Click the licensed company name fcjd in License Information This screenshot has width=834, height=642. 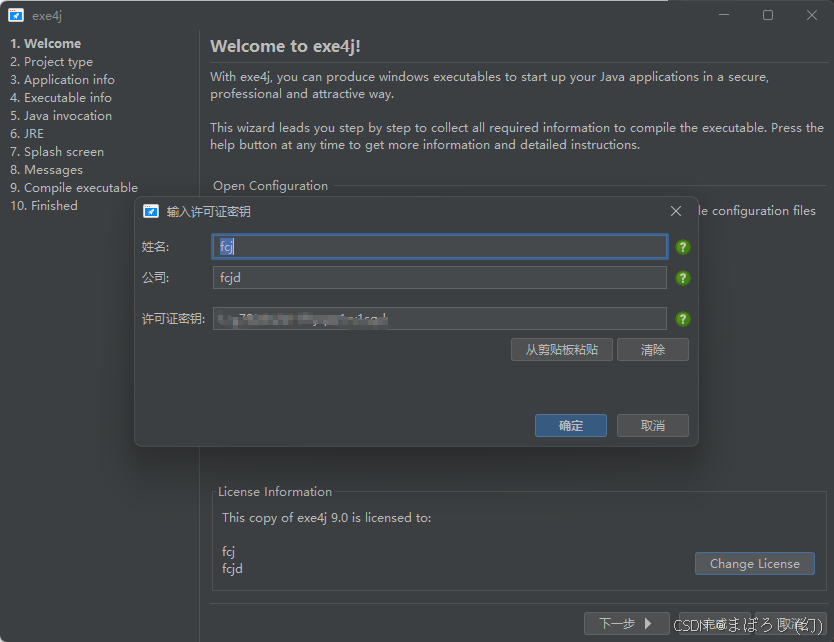tap(232, 569)
